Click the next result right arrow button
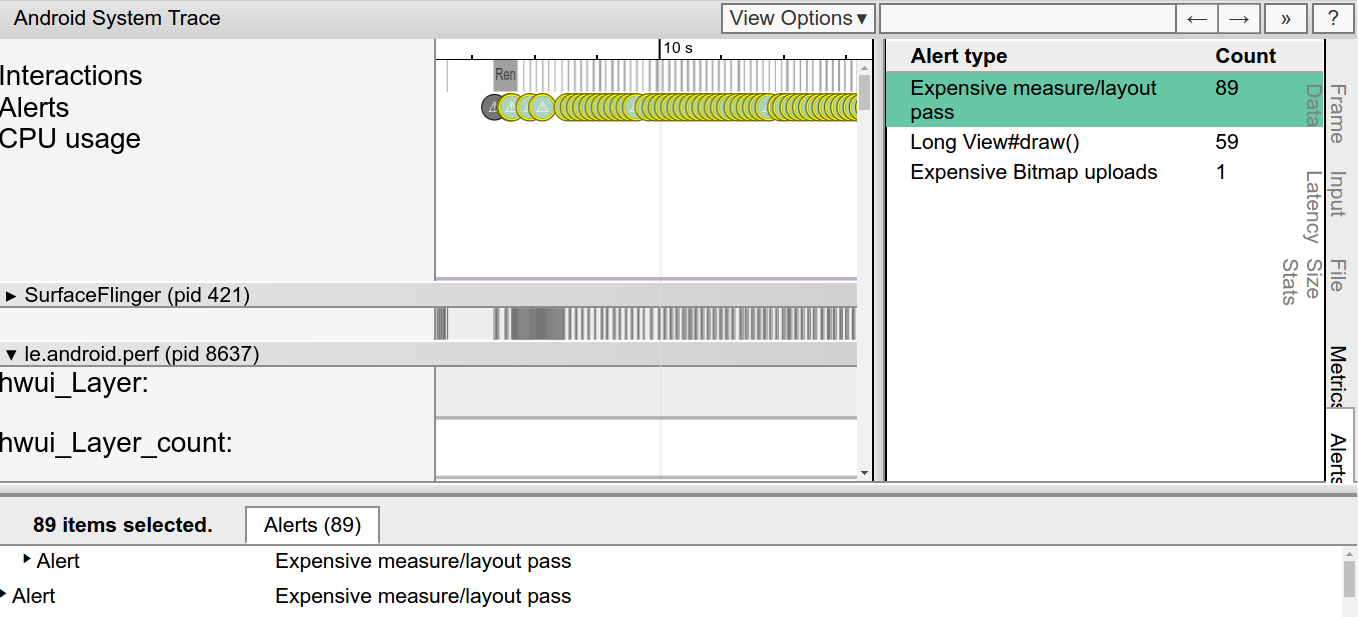Screen dimensions: 1358x617 tap(1239, 18)
